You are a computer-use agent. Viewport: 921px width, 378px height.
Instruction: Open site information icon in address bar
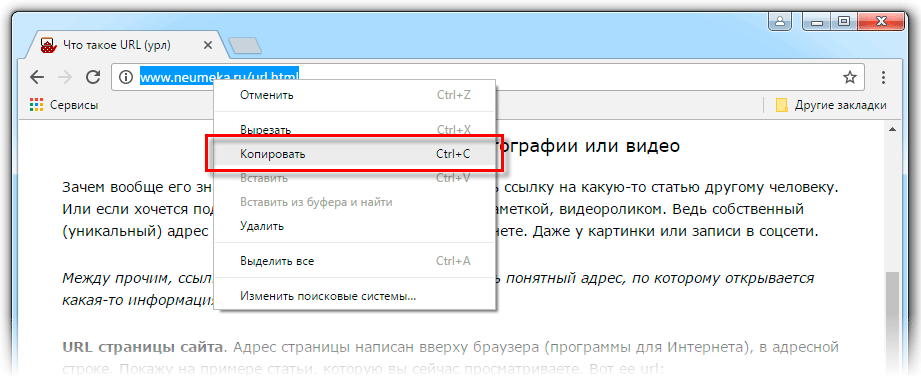(x=126, y=77)
